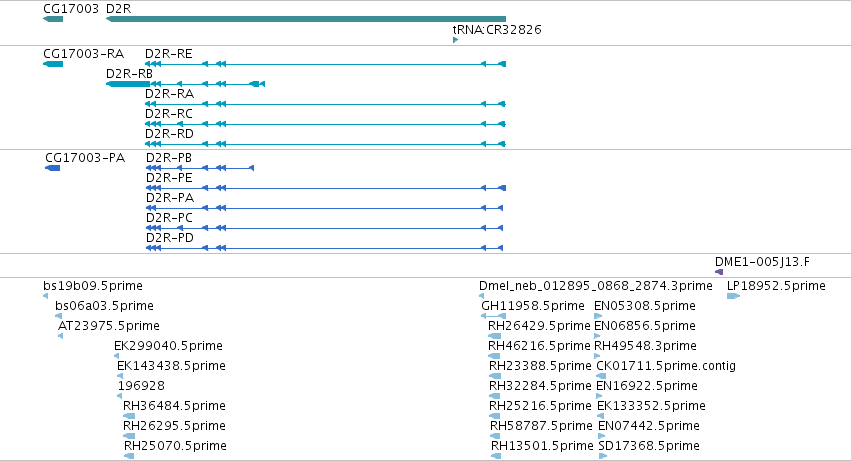Click the bs06a03.5prime EST glyph

[59, 316]
